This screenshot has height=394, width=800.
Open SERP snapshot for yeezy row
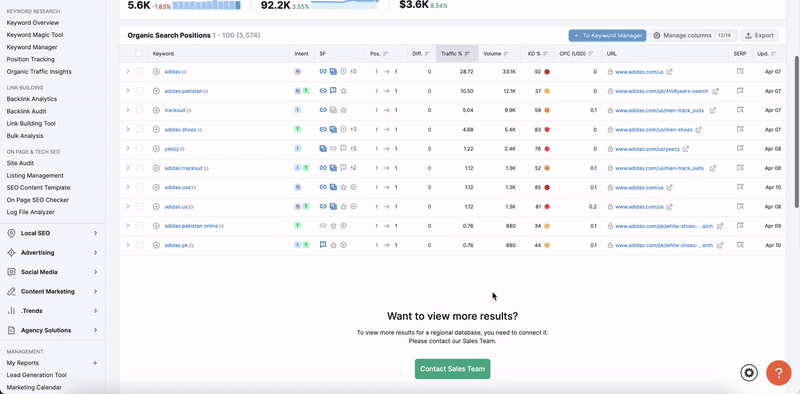[x=740, y=149]
